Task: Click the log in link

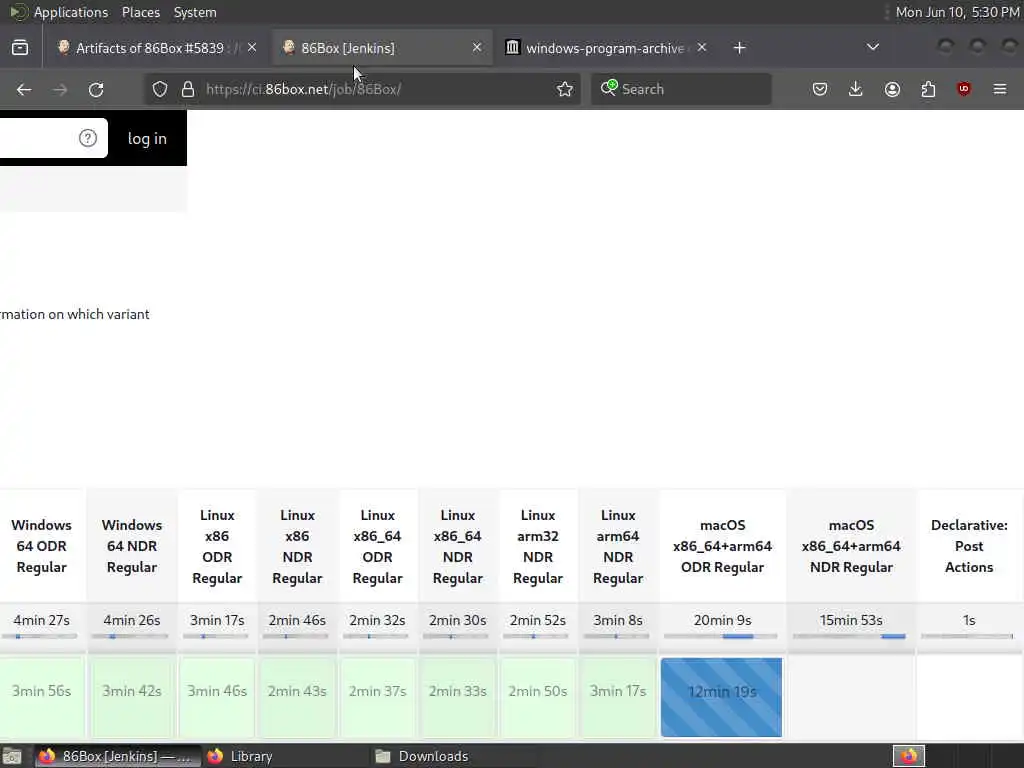Action: click(x=147, y=138)
